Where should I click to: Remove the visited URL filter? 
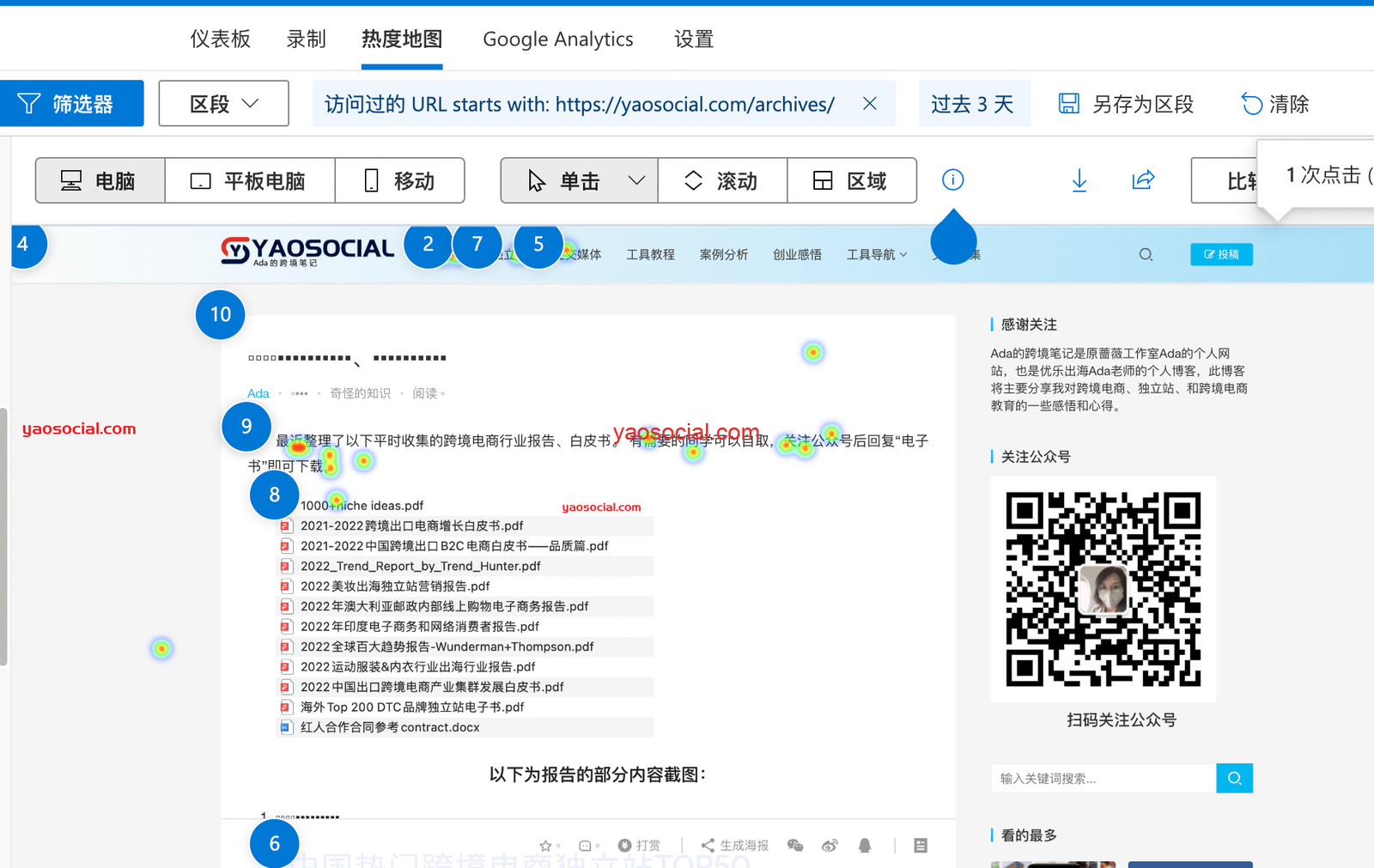(870, 104)
